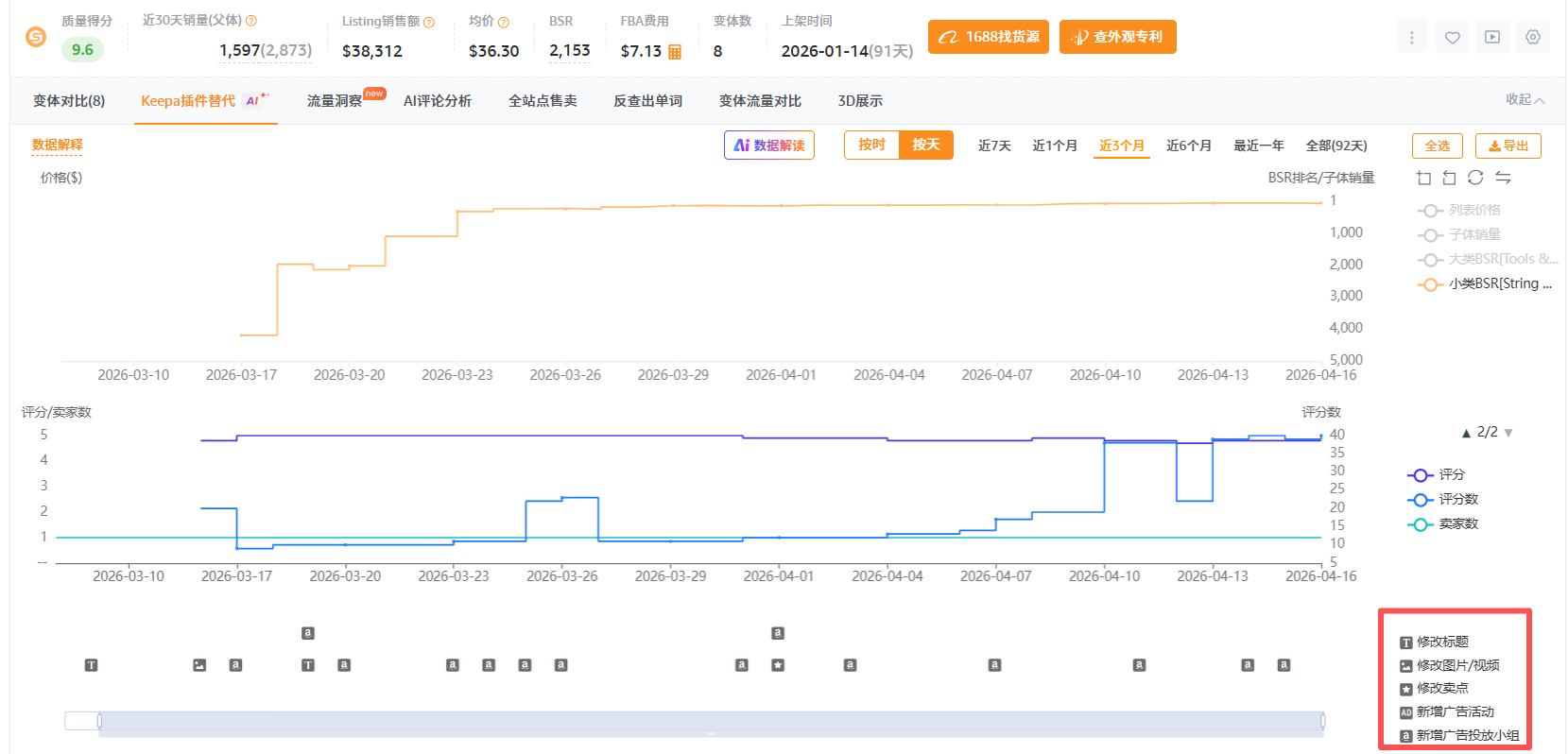Open the three-dot more options menu
The image size is (1568, 754).
coord(1411,38)
